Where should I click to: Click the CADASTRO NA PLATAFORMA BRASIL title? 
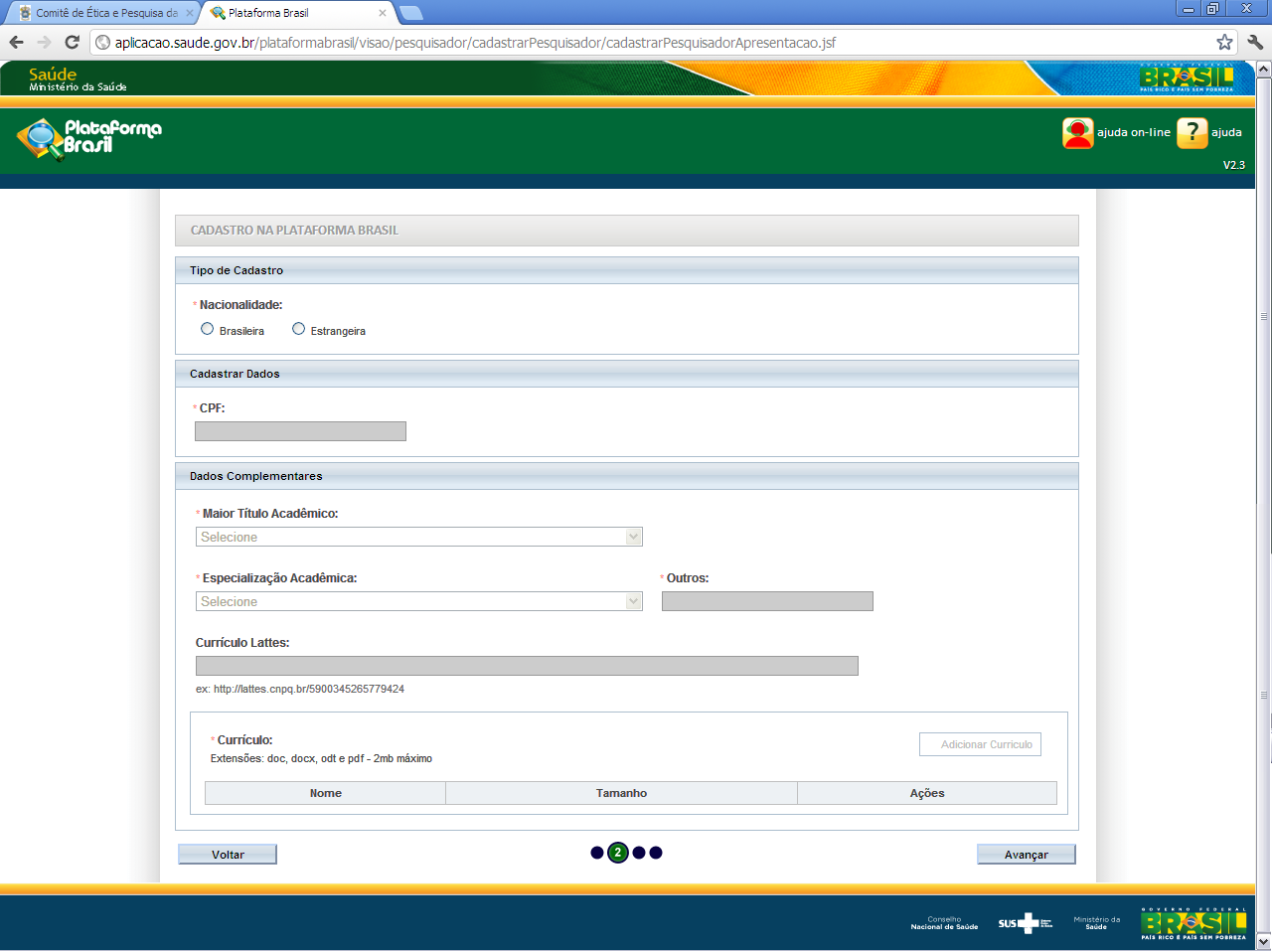[x=294, y=230]
